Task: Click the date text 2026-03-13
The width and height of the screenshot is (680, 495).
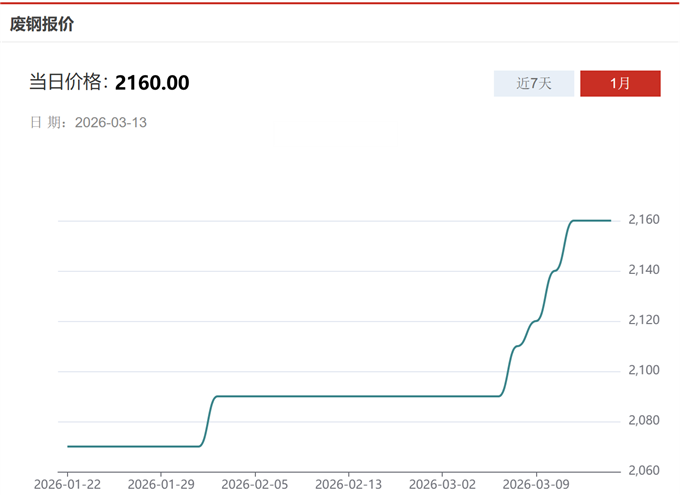Action: 111,122
